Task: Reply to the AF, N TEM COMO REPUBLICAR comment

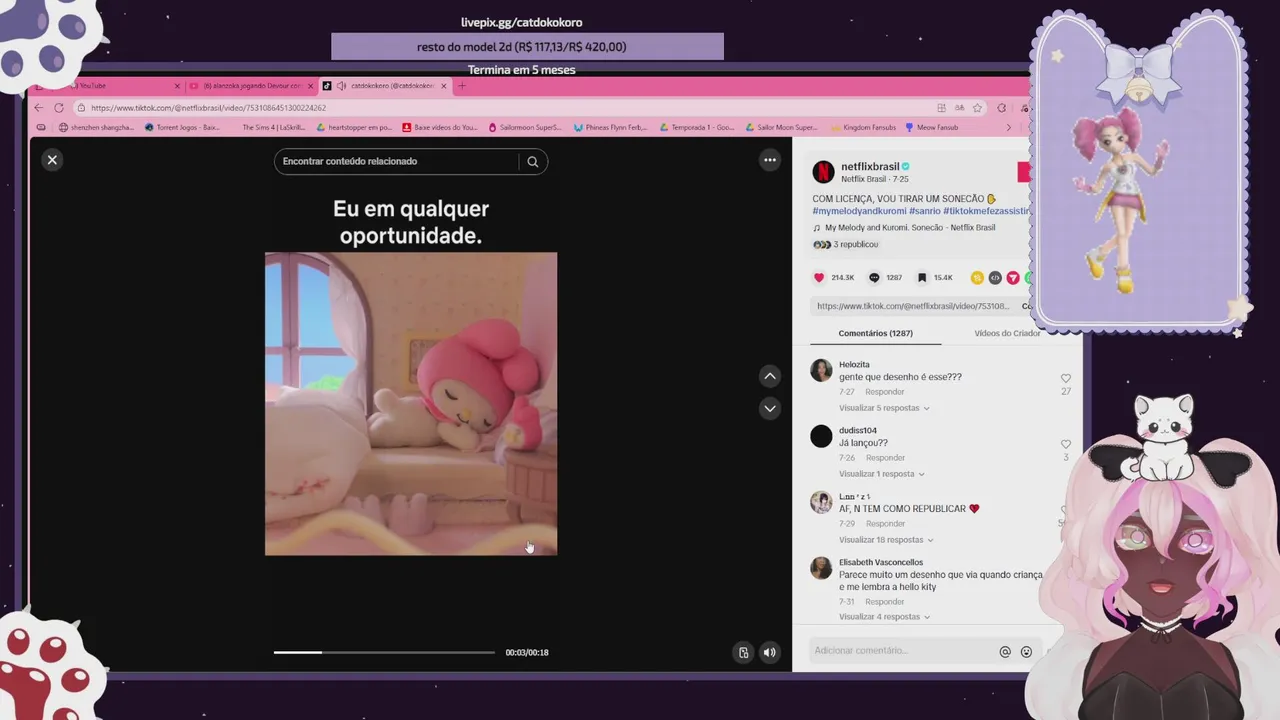Action: [x=885, y=524]
